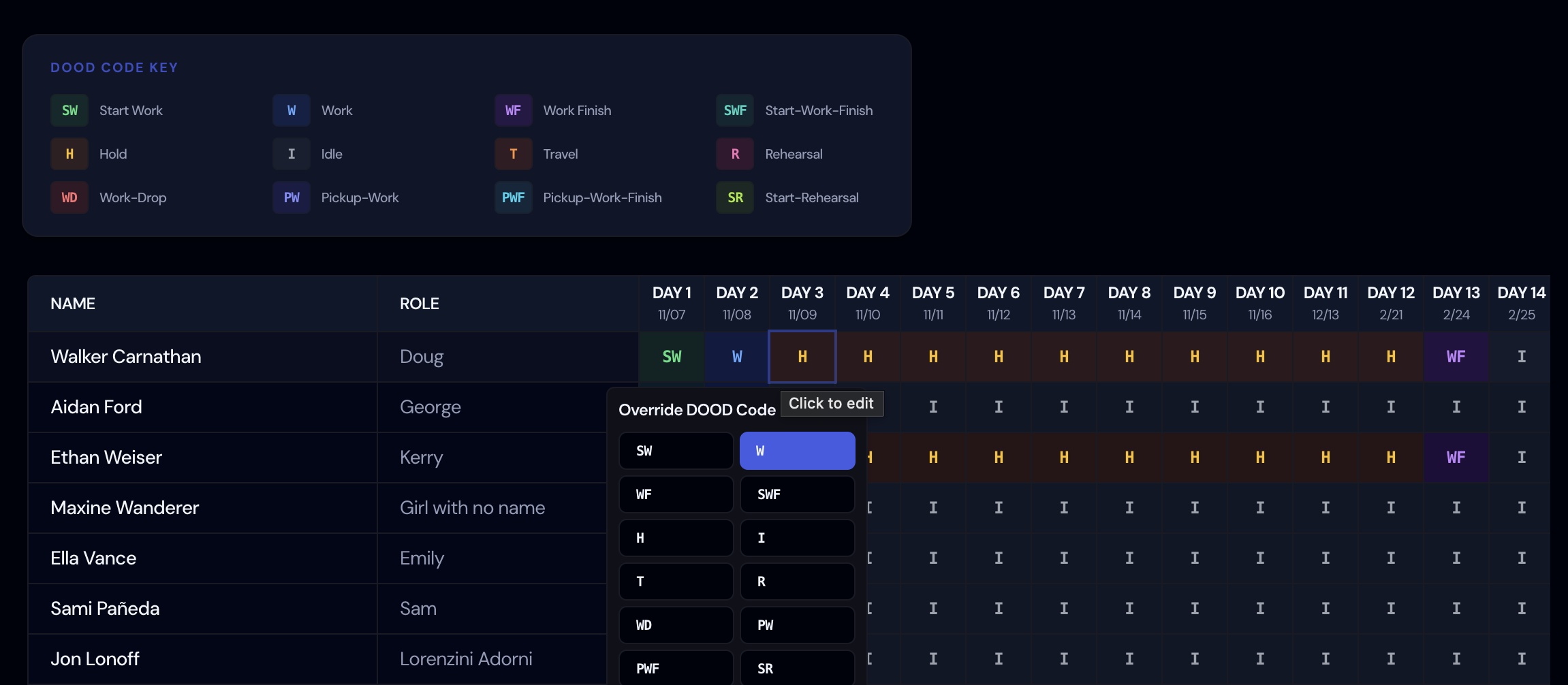Choose the I code in the override popup
The image size is (1568, 685).
pos(797,537)
